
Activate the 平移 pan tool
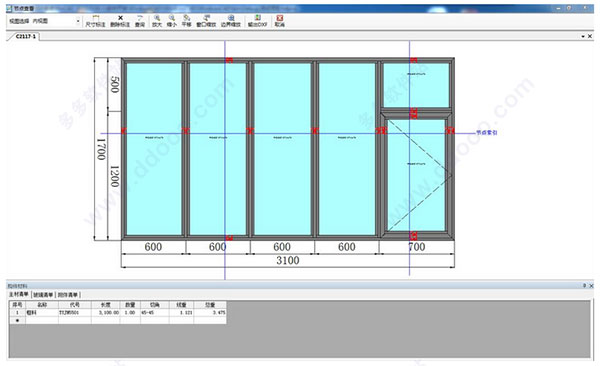point(186,21)
